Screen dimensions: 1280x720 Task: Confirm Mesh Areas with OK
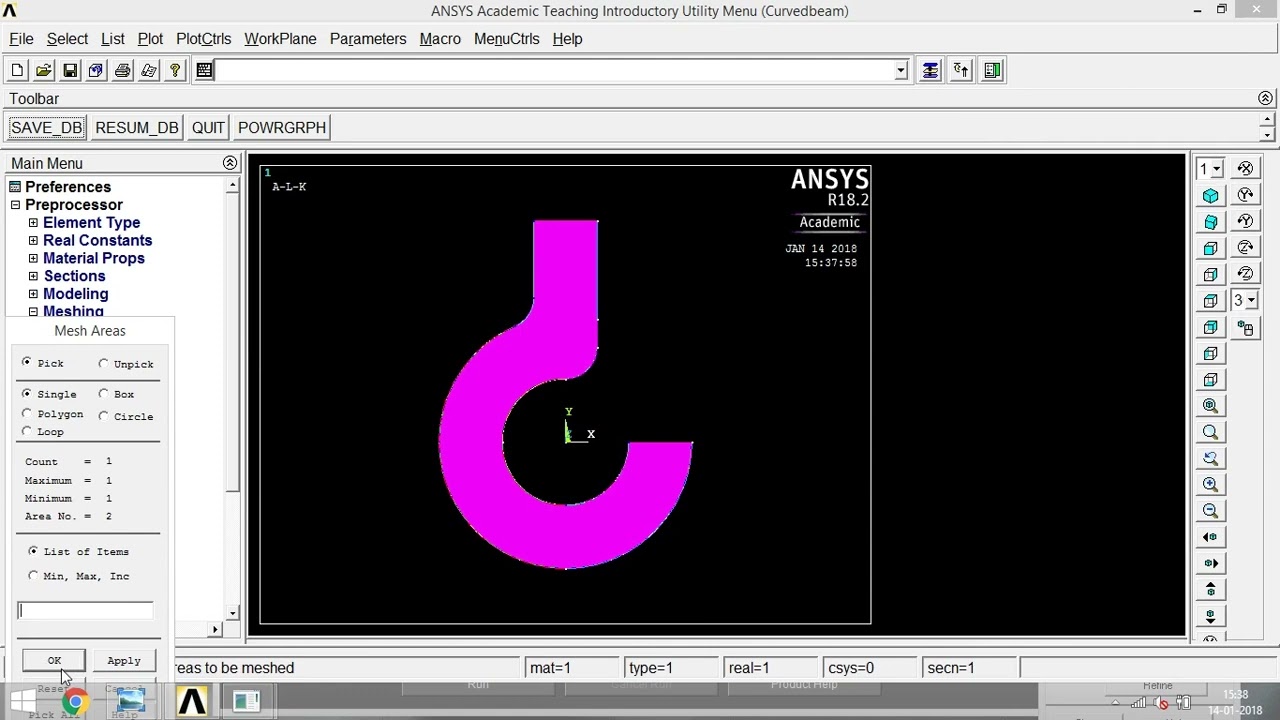[54, 660]
